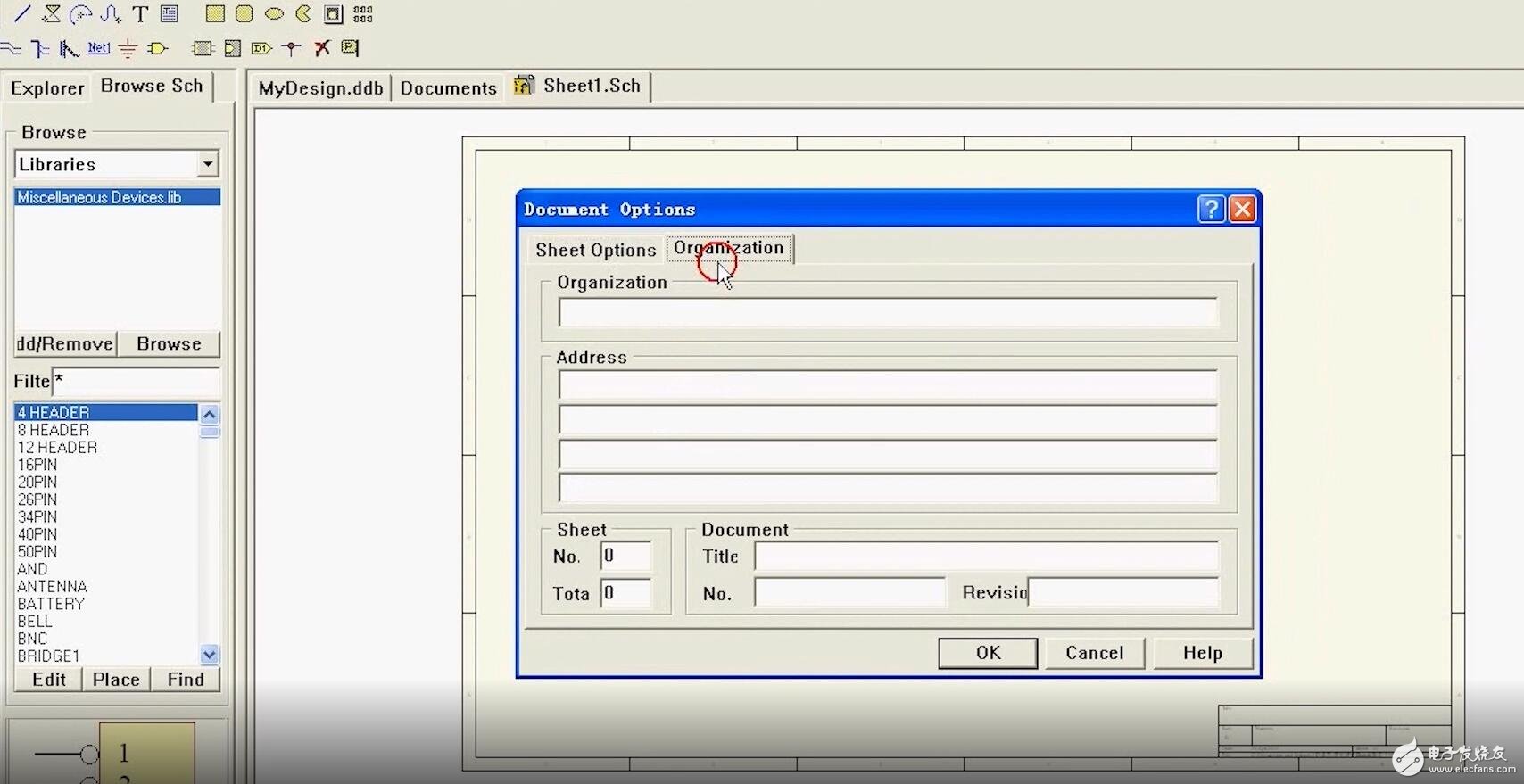Viewport: 1524px width, 784px height.
Task: Open the Sheet1.Sch document tab
Action: tap(578, 86)
